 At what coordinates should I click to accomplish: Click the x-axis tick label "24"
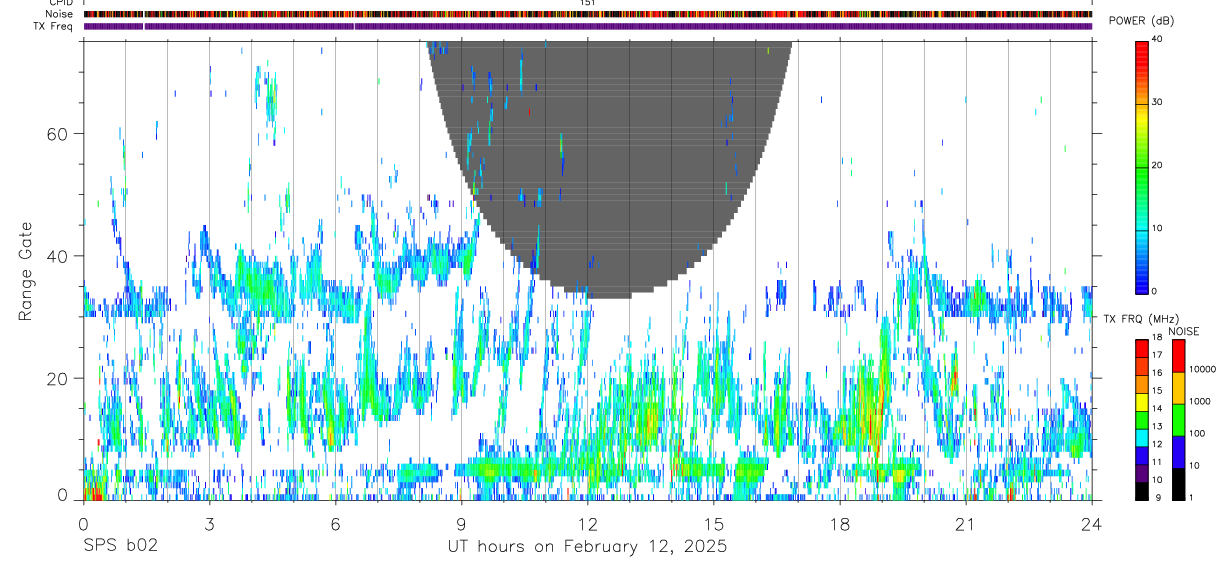tap(1092, 524)
